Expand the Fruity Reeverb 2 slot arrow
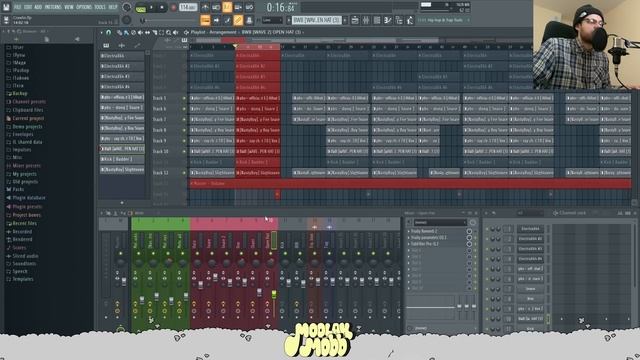Image resolution: width=640 pixels, height=360 pixels. click(x=409, y=231)
